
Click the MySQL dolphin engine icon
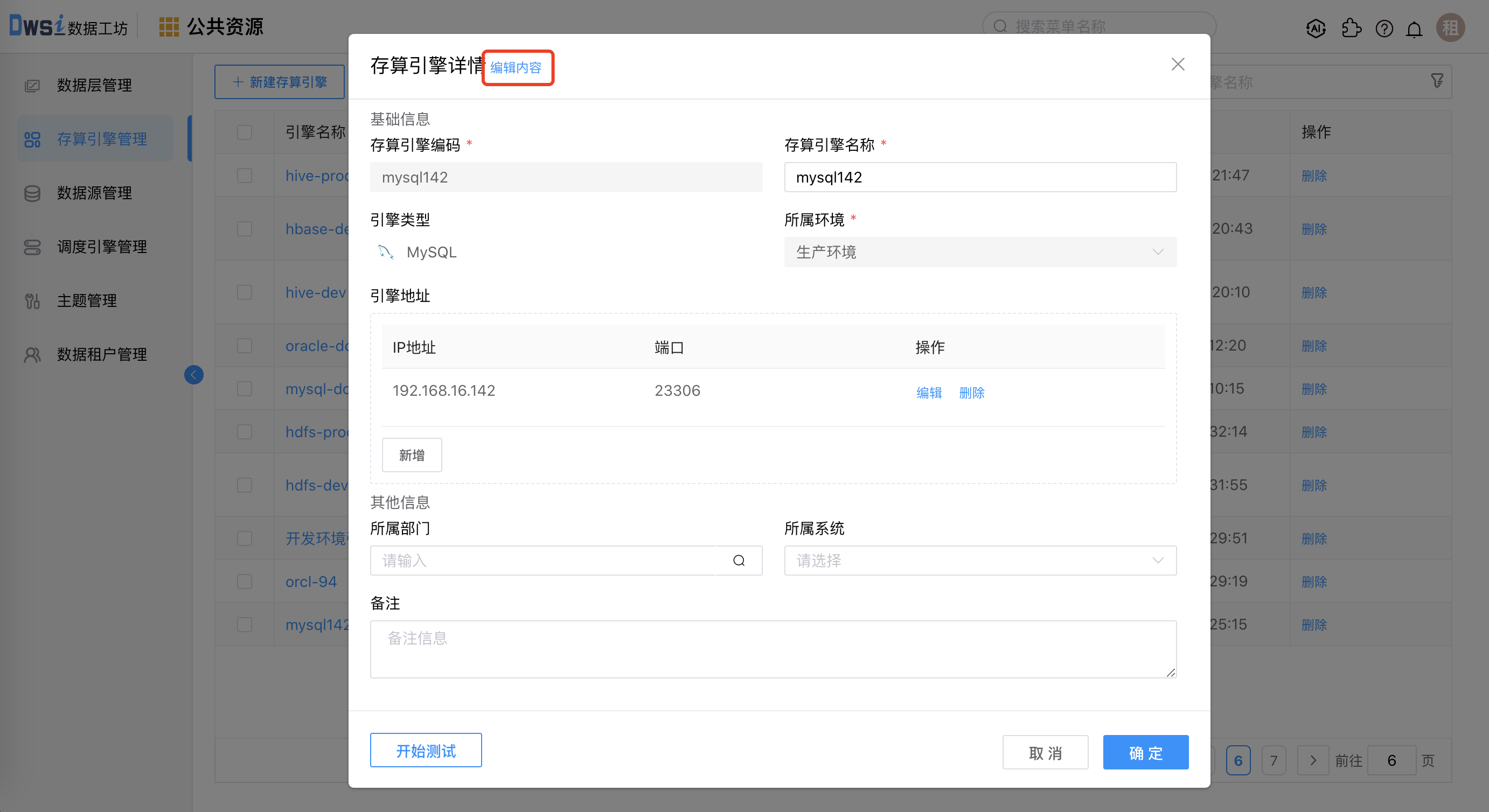point(385,252)
